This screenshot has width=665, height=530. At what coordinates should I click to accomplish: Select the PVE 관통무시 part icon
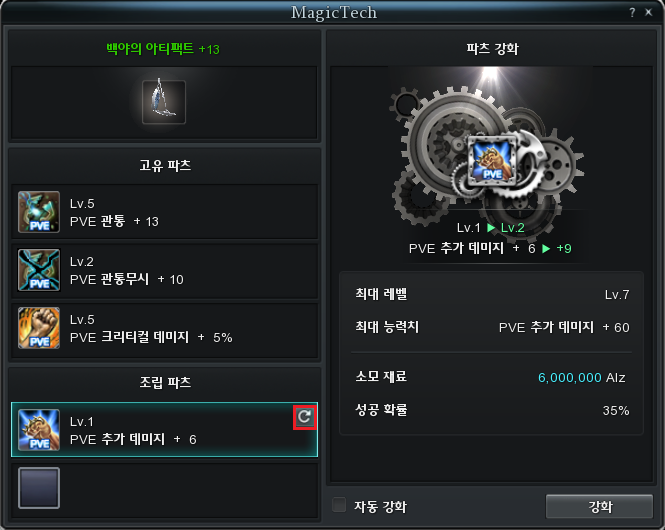pyautogui.click(x=39, y=270)
